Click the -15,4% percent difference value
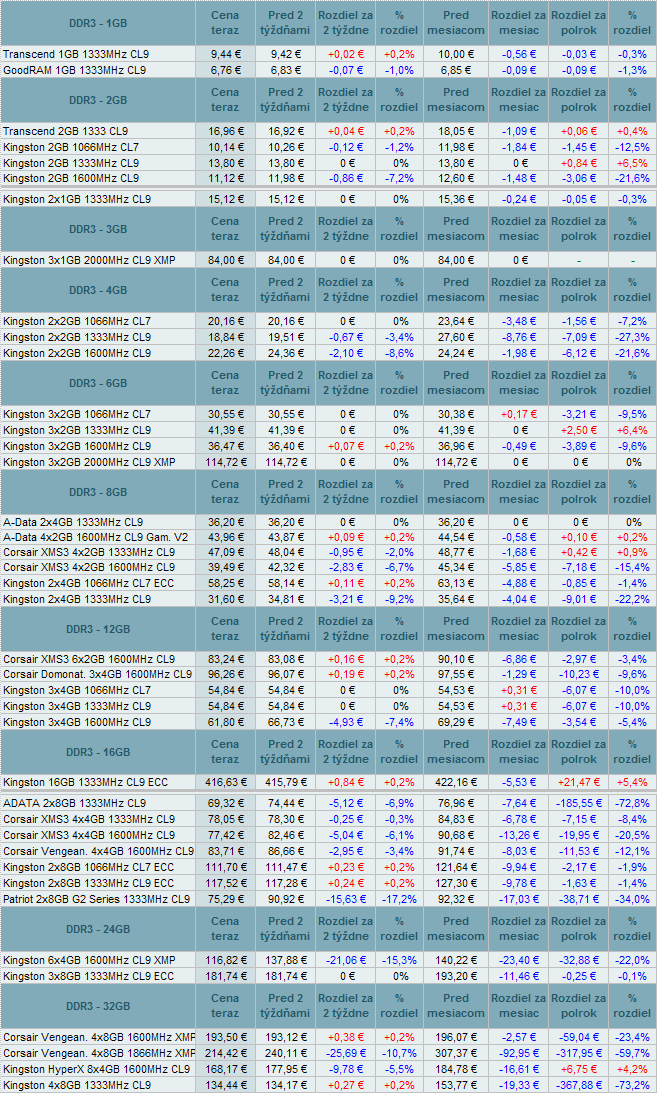Image resolution: width=657 pixels, height=1093 pixels. pos(632,567)
